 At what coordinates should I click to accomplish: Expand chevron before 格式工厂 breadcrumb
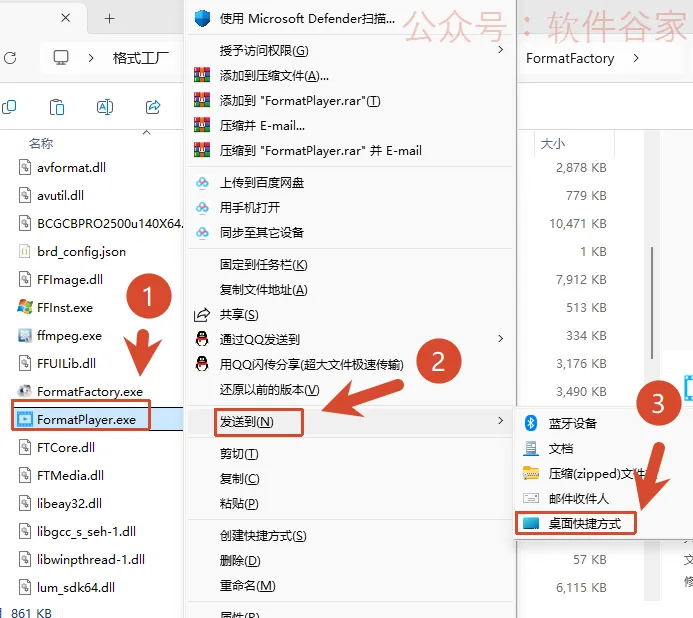click(91, 58)
